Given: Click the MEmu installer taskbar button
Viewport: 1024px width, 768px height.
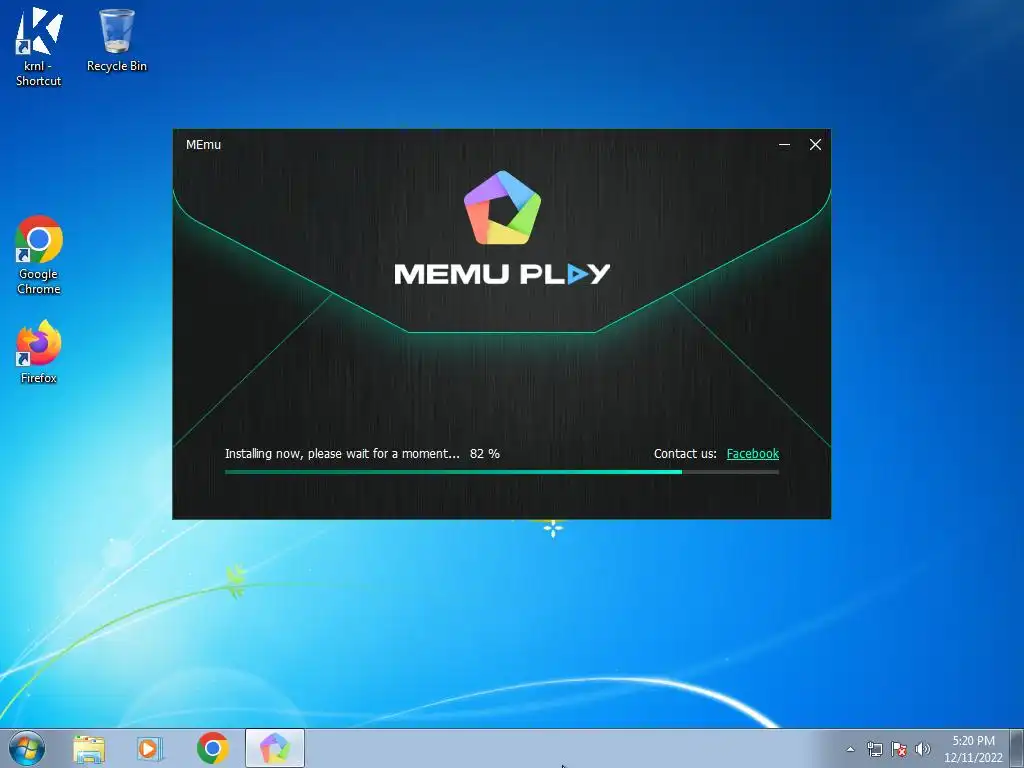Looking at the screenshot, I should pyautogui.click(x=275, y=748).
